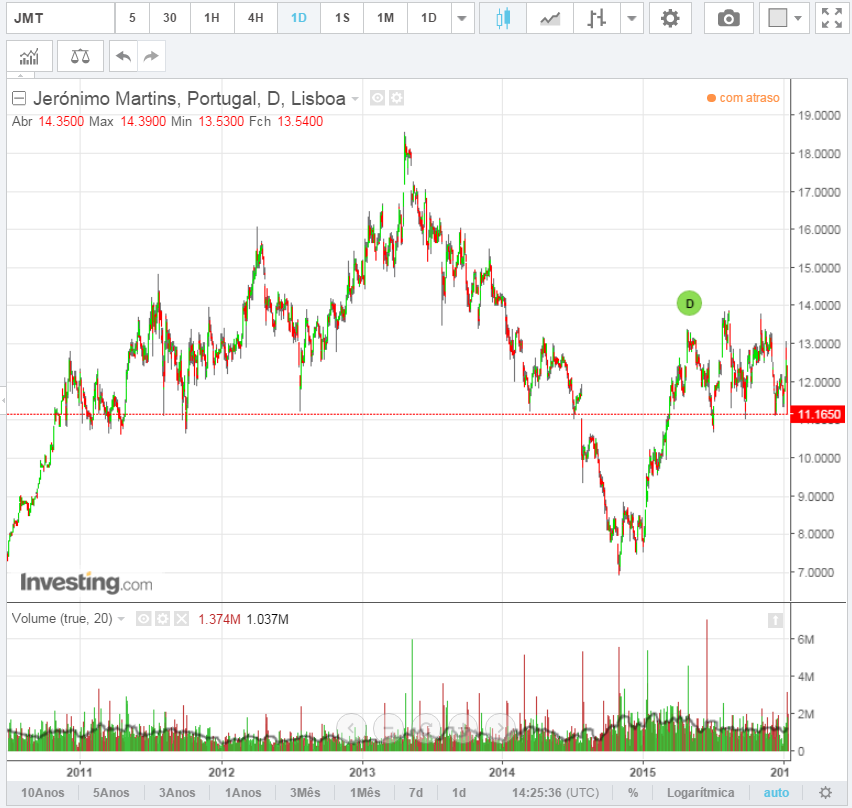
Task: Open Volume indicator settings gear icon
Action: [162, 619]
